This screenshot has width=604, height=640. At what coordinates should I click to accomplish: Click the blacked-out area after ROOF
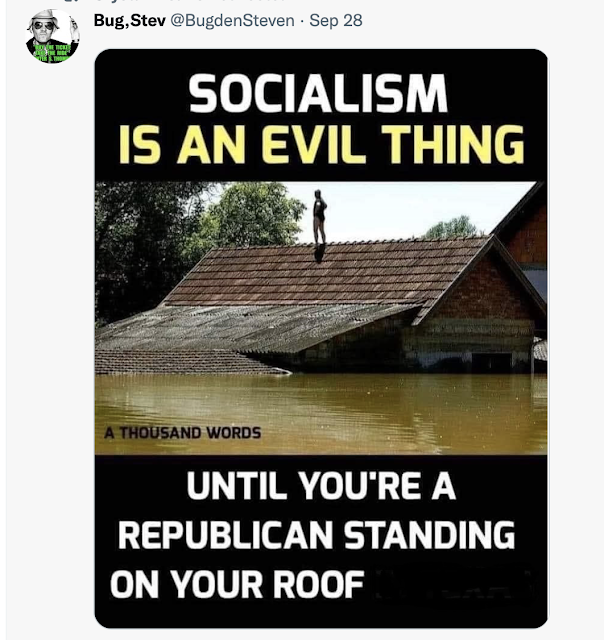(453, 583)
